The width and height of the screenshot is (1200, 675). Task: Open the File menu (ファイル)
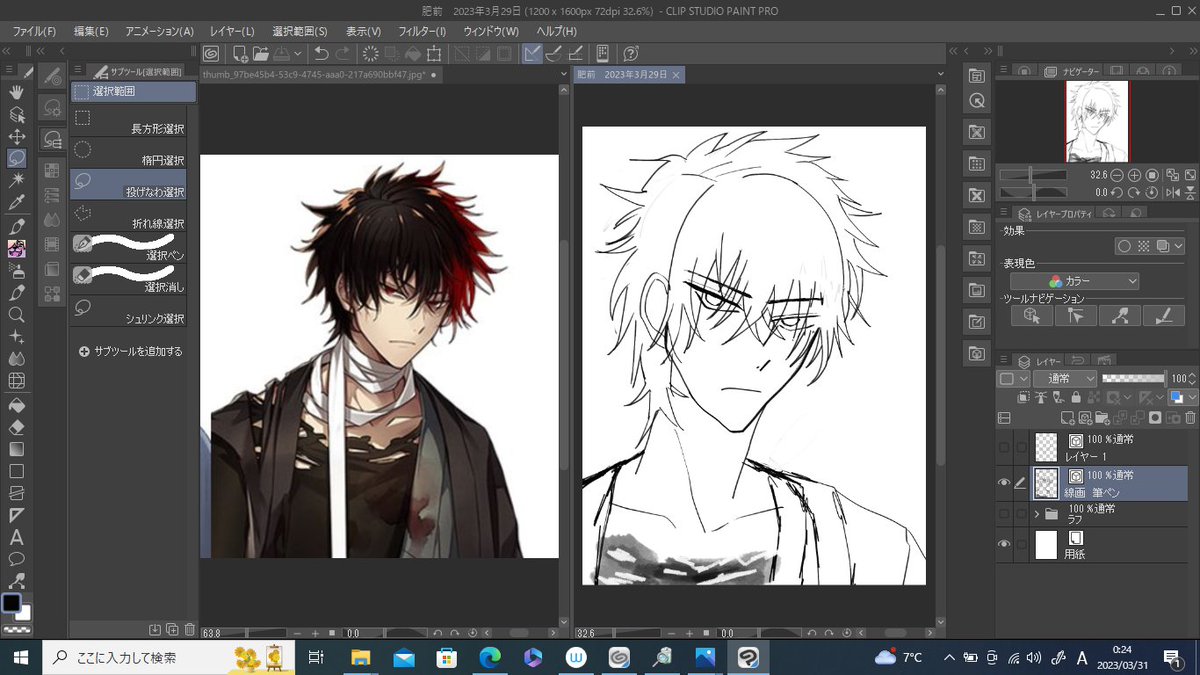(35, 31)
